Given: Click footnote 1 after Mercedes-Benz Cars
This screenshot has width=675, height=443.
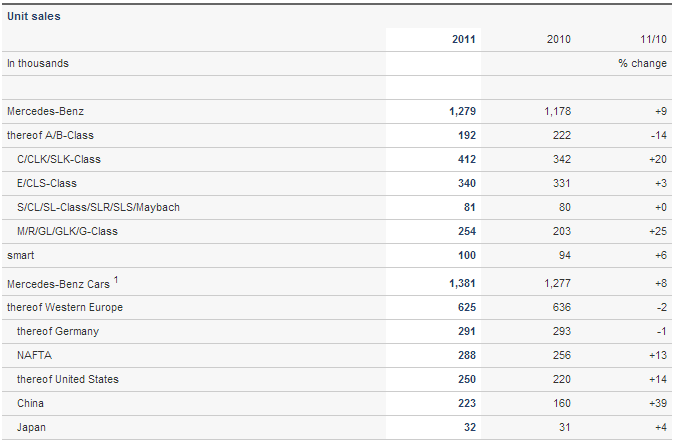Looking at the screenshot, I should tap(116, 280).
